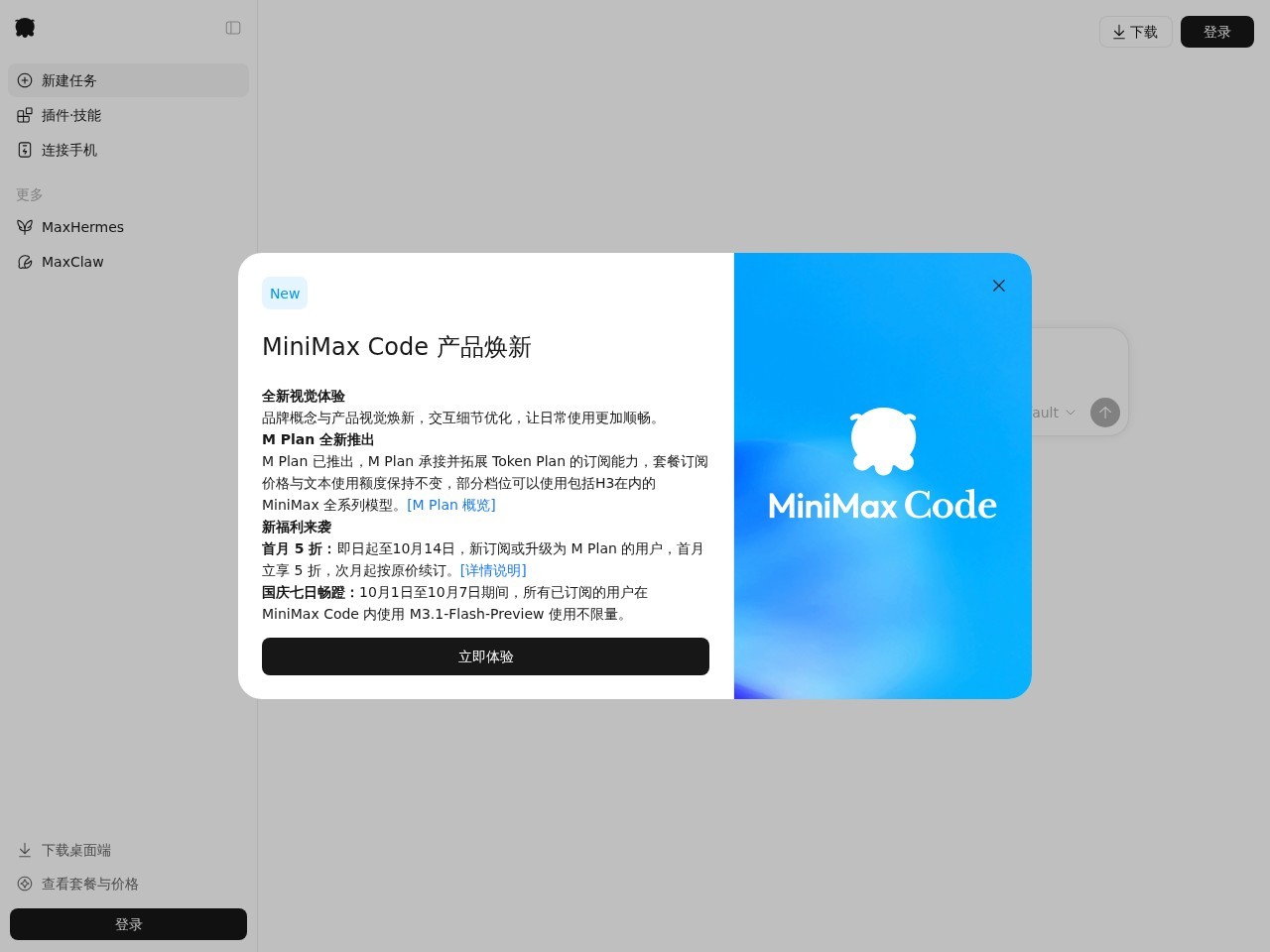Click the MaxHermes leaf icon

25,227
